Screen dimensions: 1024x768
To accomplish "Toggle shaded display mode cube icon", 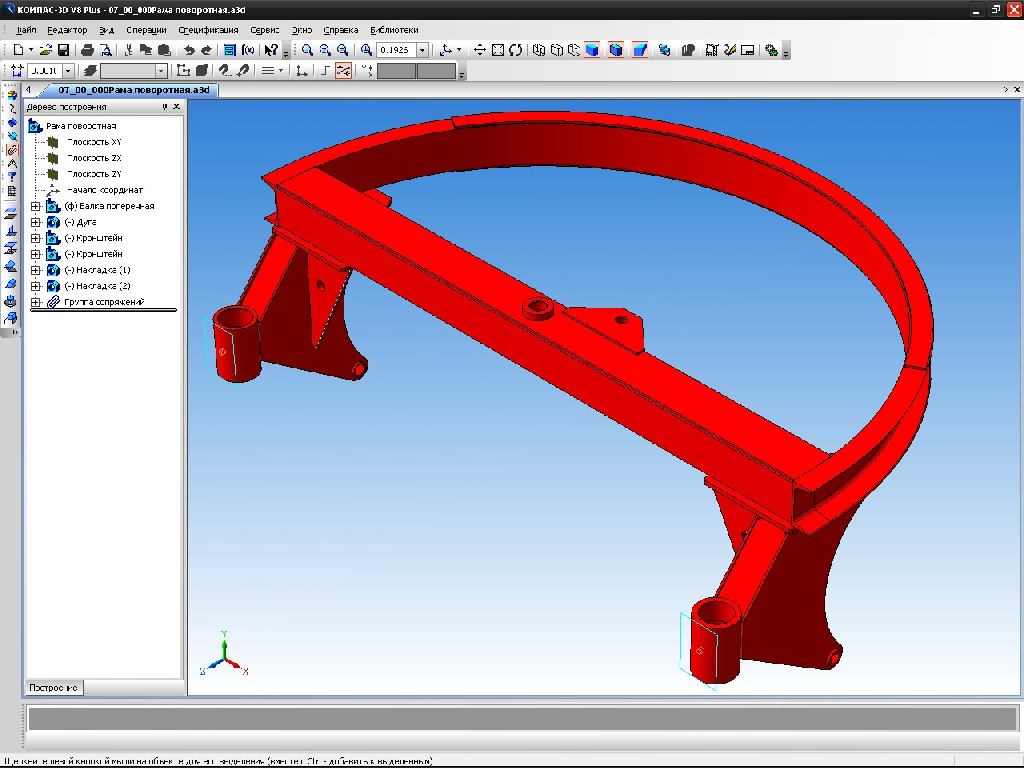I will (592, 50).
